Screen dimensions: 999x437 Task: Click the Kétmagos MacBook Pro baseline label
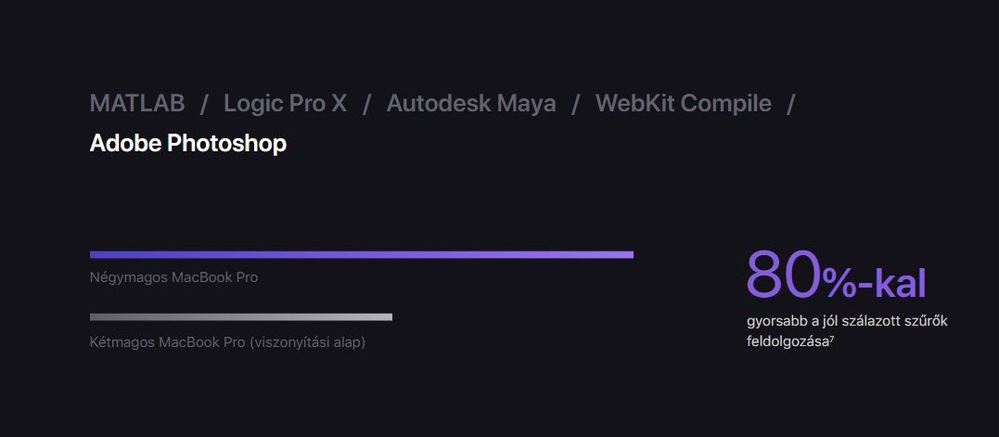coord(227,342)
